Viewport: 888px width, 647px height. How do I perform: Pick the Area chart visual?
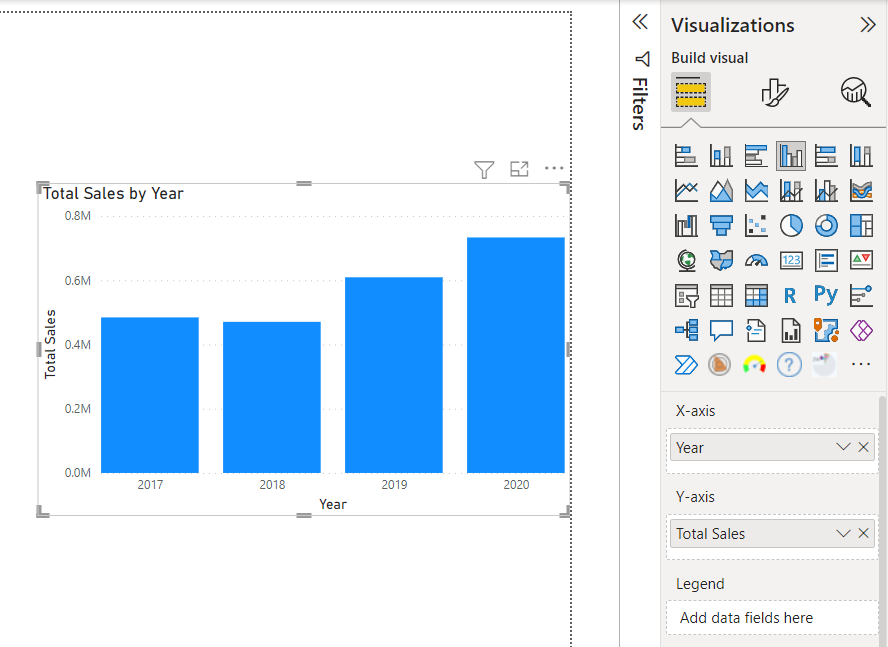pyautogui.click(x=721, y=190)
